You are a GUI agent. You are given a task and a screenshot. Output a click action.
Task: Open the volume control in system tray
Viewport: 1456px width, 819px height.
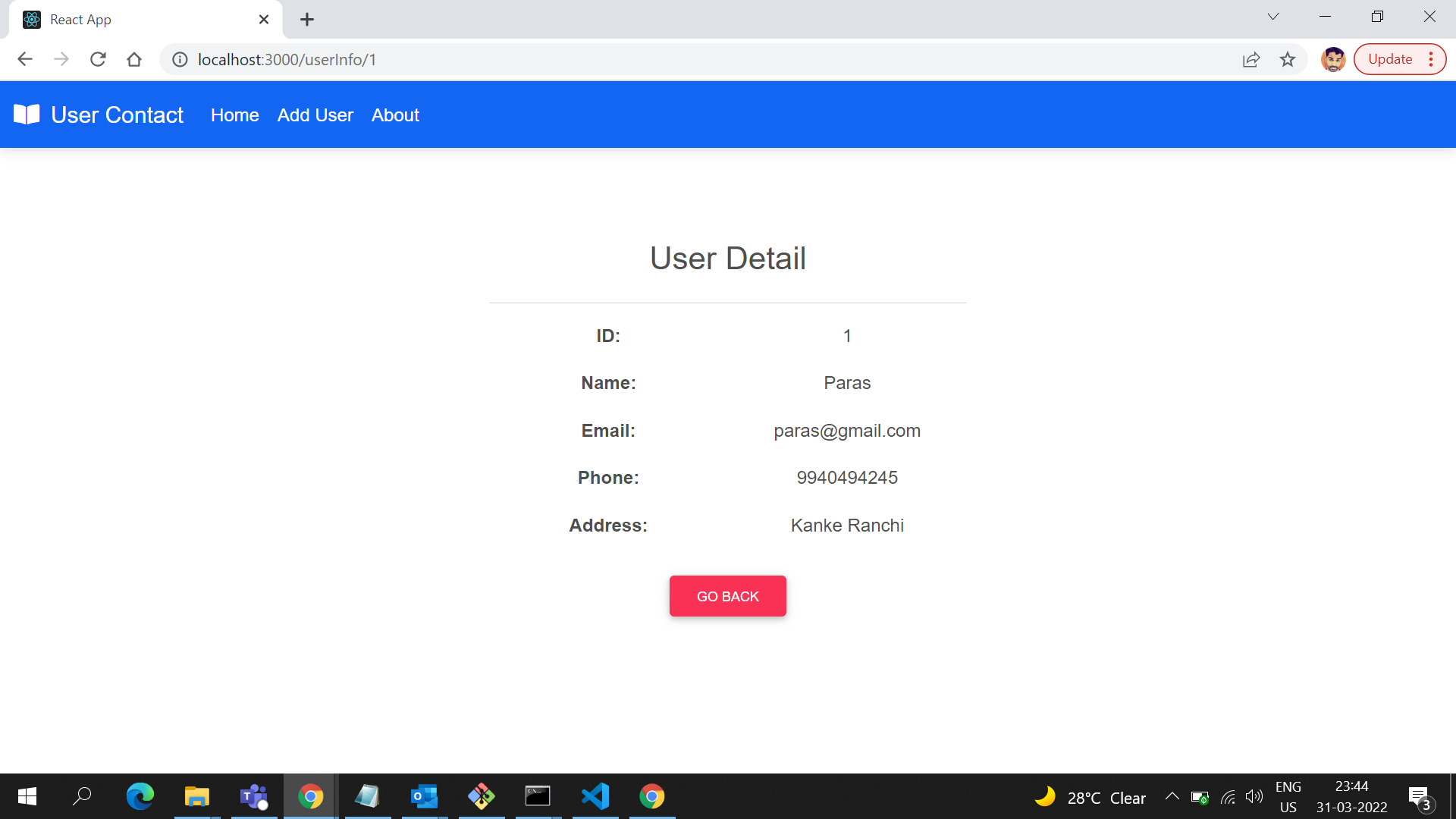1253,796
